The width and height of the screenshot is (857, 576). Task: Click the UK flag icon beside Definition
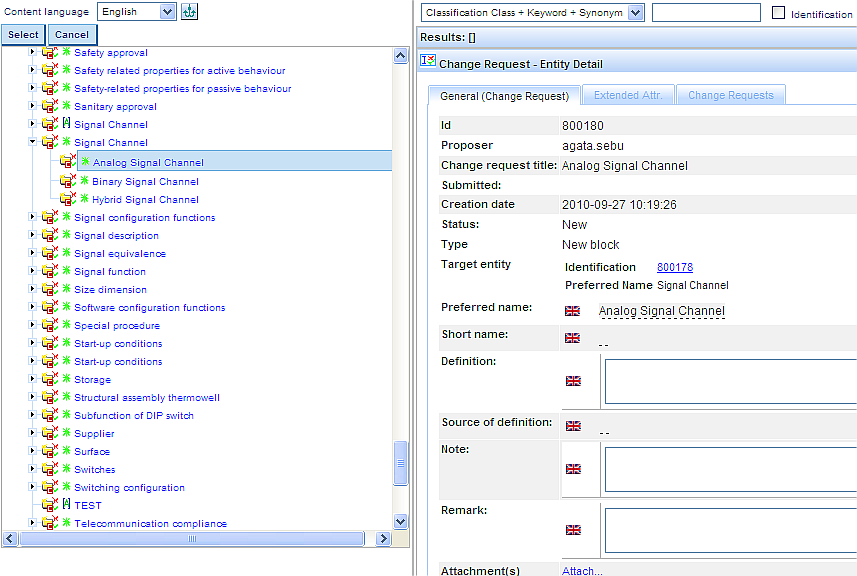pyautogui.click(x=573, y=381)
